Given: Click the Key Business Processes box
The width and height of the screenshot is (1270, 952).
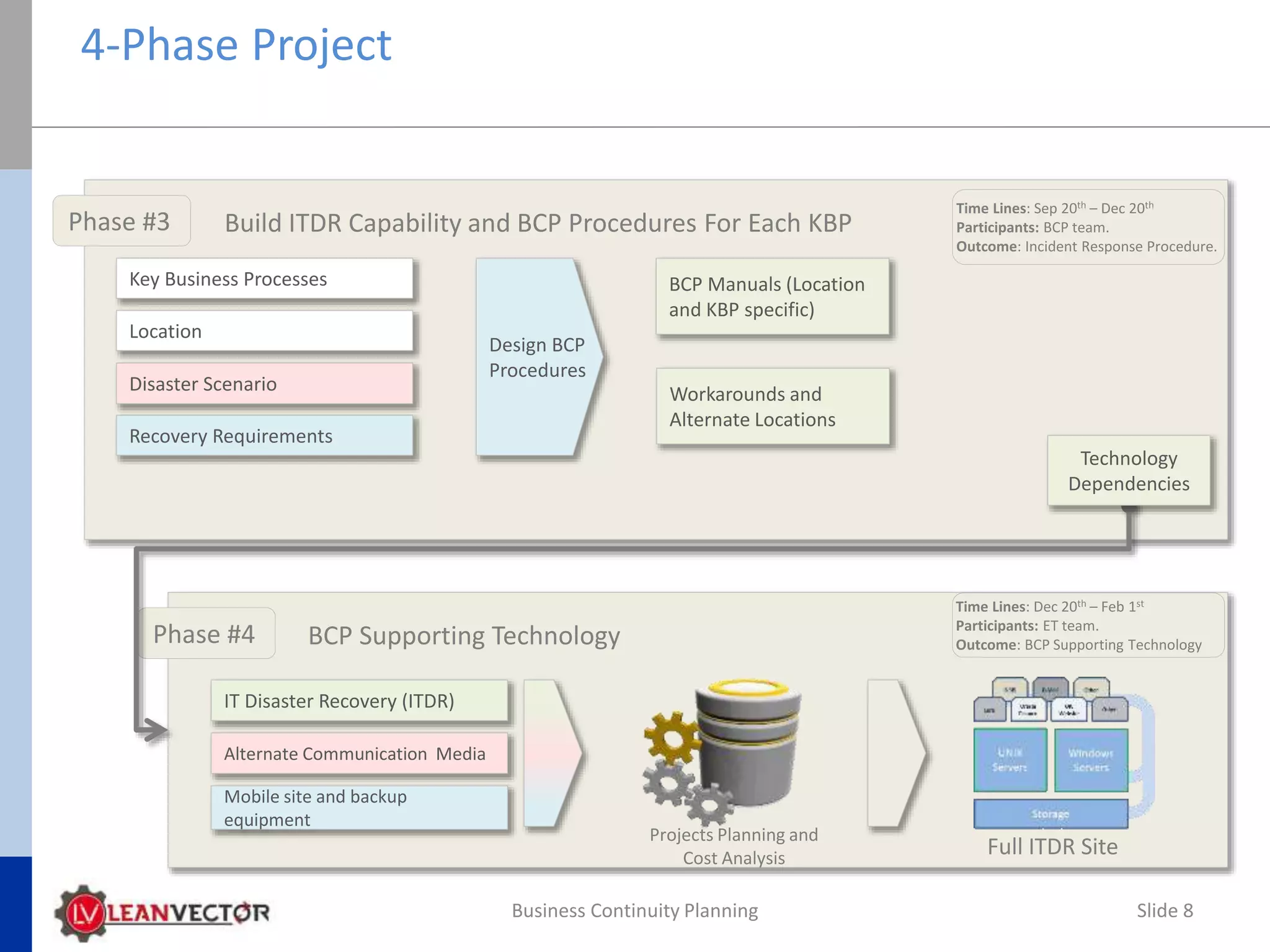Looking at the screenshot, I should [264, 279].
